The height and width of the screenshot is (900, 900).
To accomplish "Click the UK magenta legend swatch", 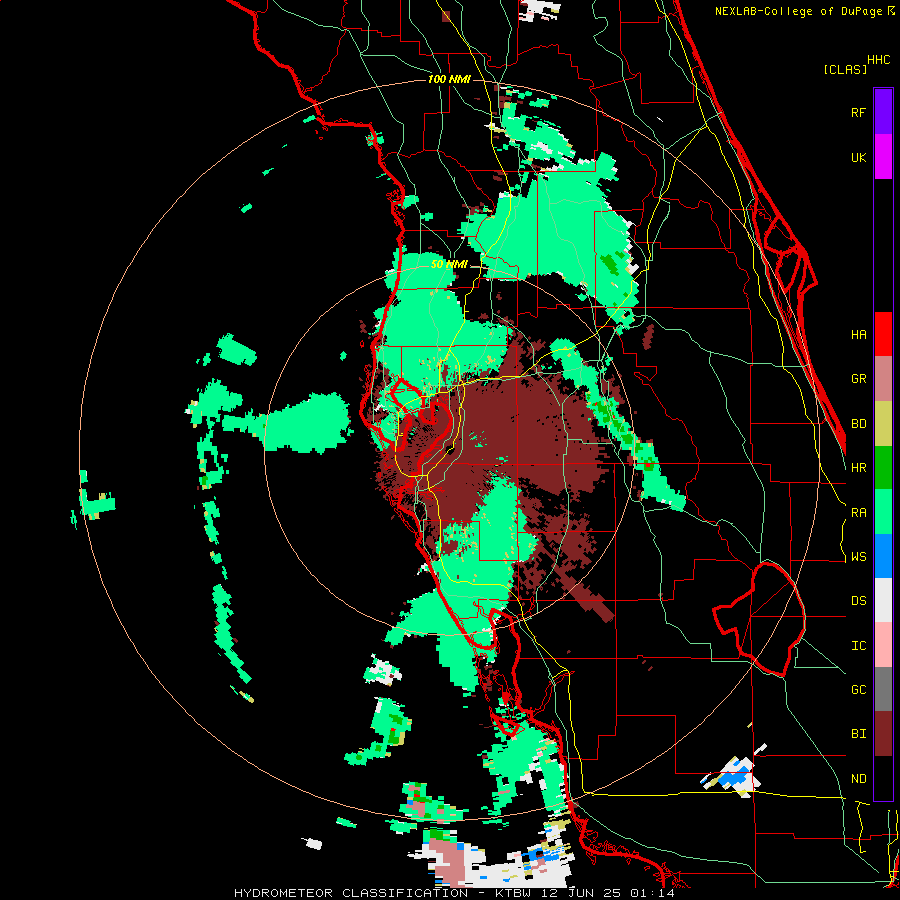I will point(883,157).
